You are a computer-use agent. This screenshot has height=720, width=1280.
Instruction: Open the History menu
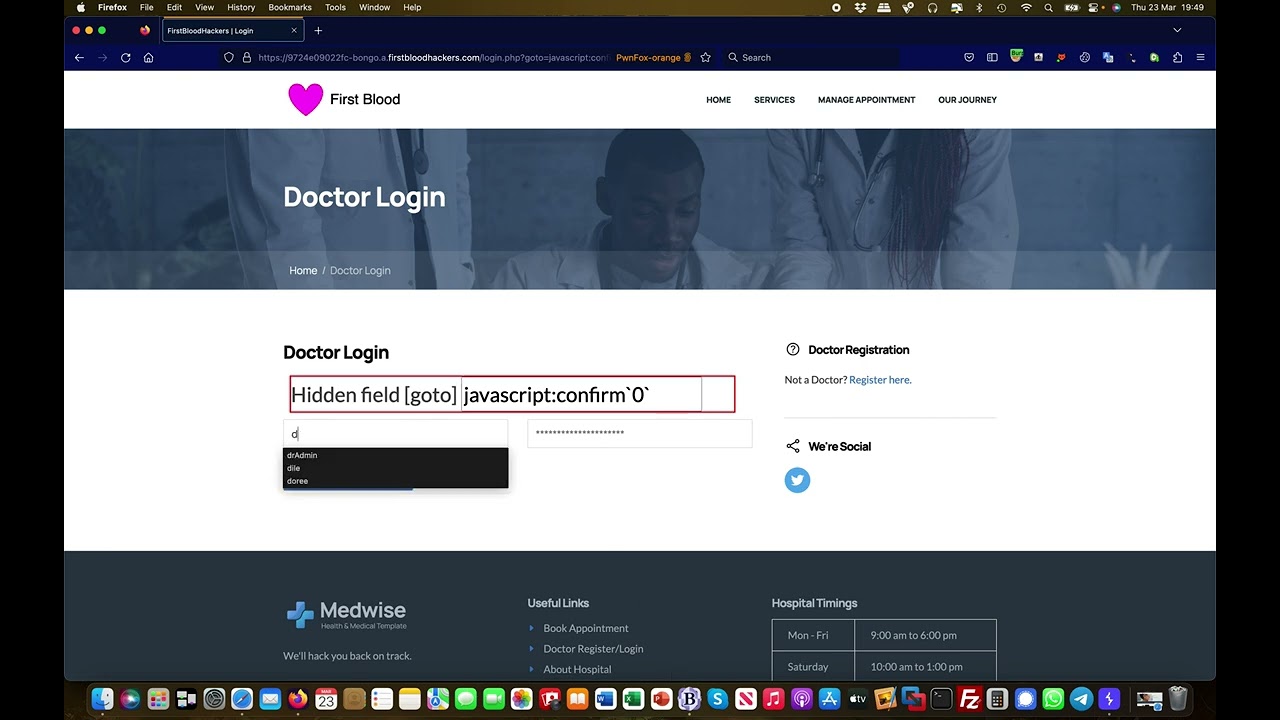click(241, 7)
